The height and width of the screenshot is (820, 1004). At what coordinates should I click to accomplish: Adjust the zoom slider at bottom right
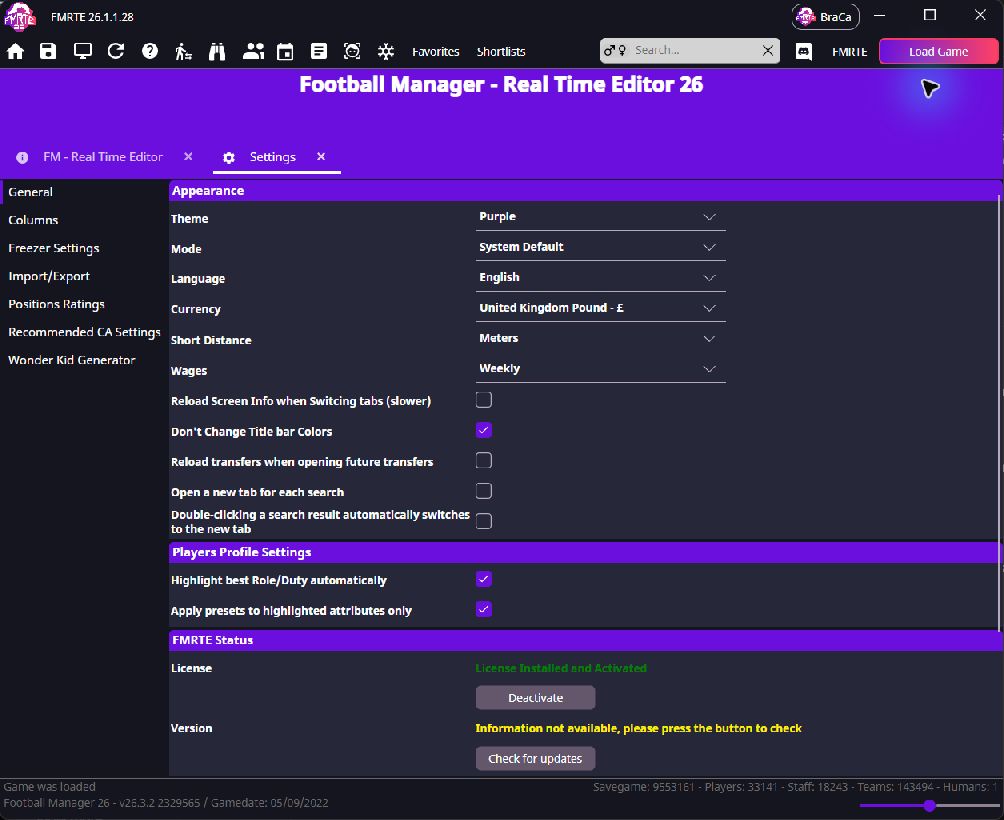(930, 806)
